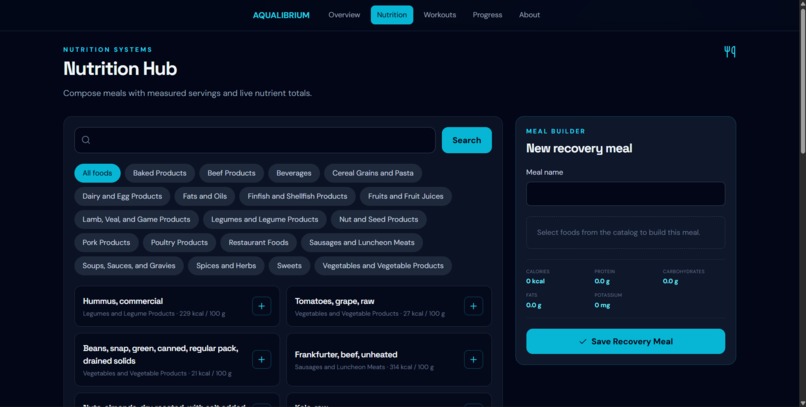Click the Beans, snap, green, canned title
The height and width of the screenshot is (407, 806).
[x=160, y=355]
